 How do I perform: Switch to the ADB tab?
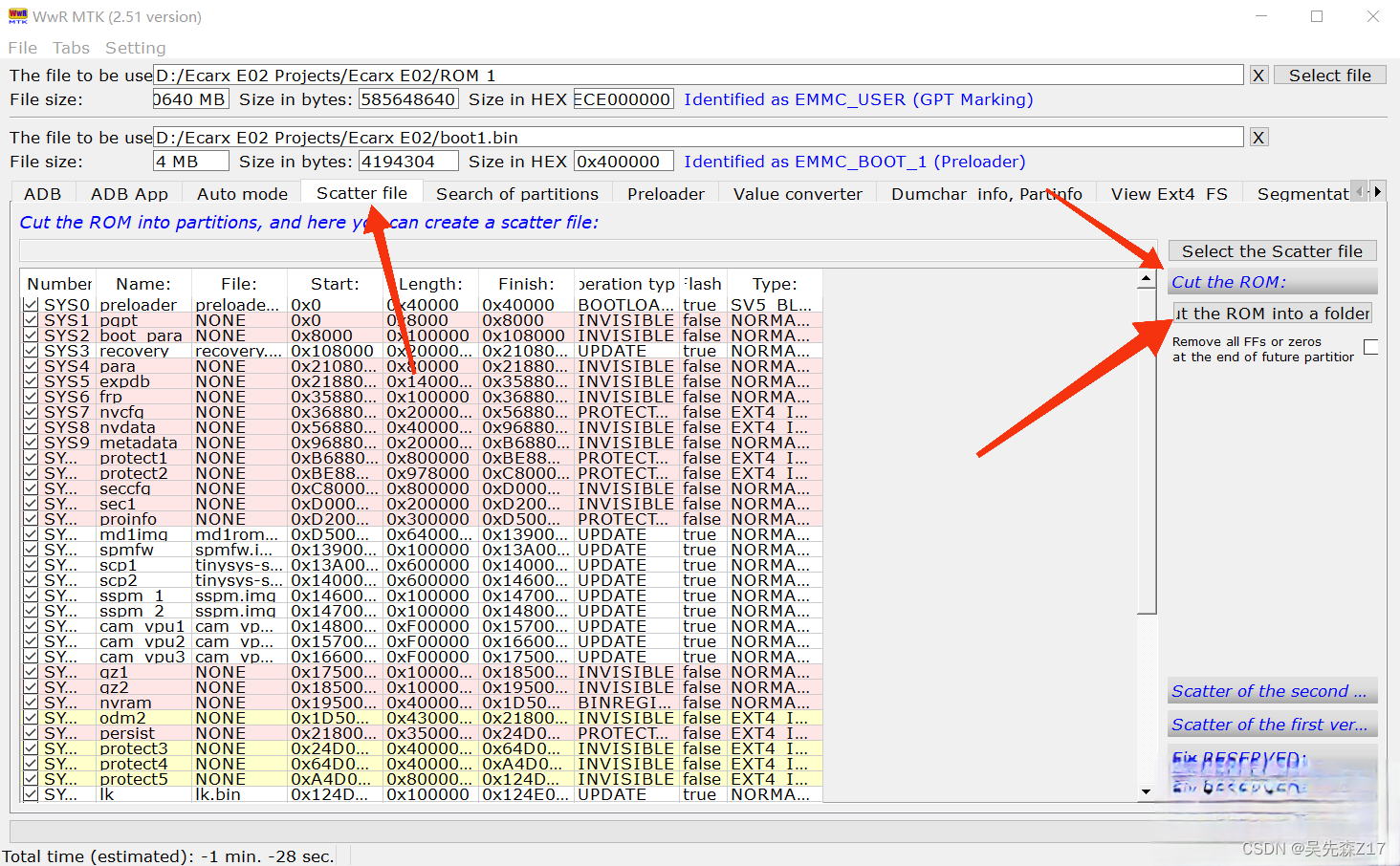[x=42, y=194]
